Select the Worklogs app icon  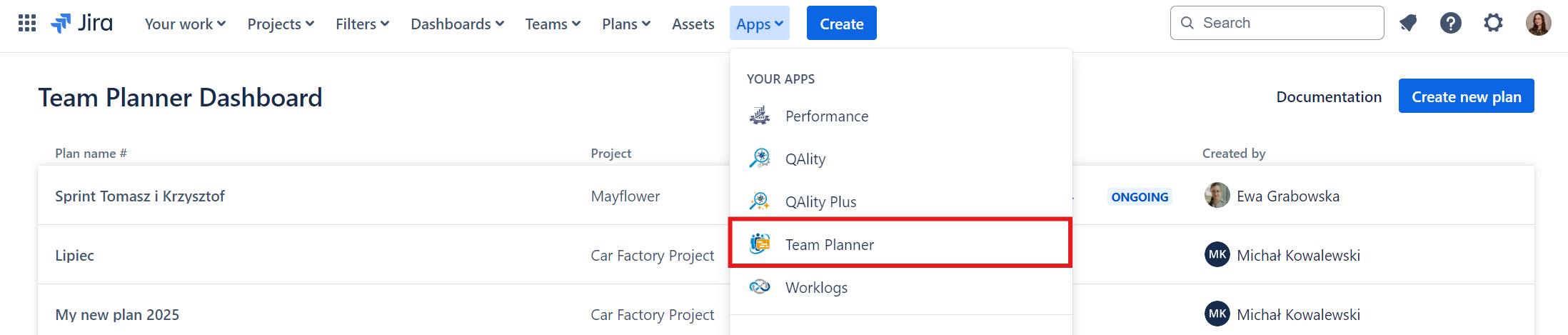point(760,287)
